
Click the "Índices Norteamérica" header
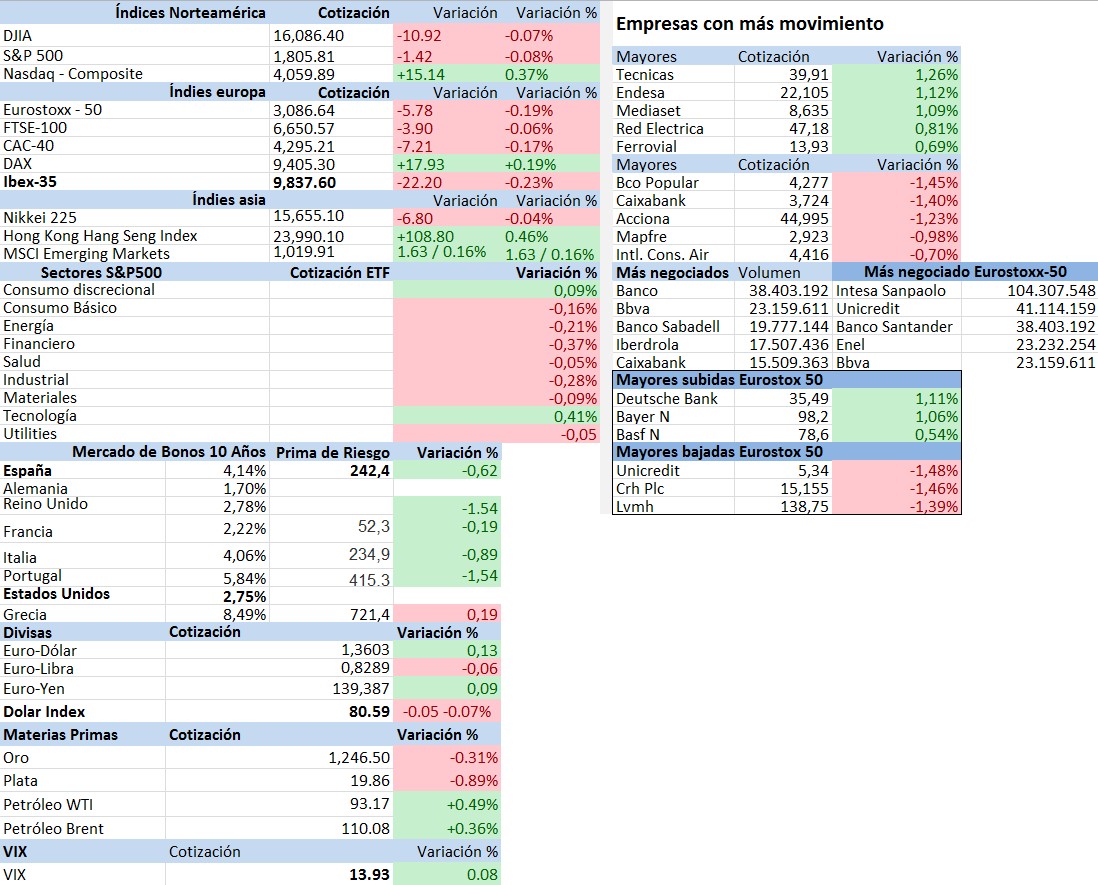point(190,13)
